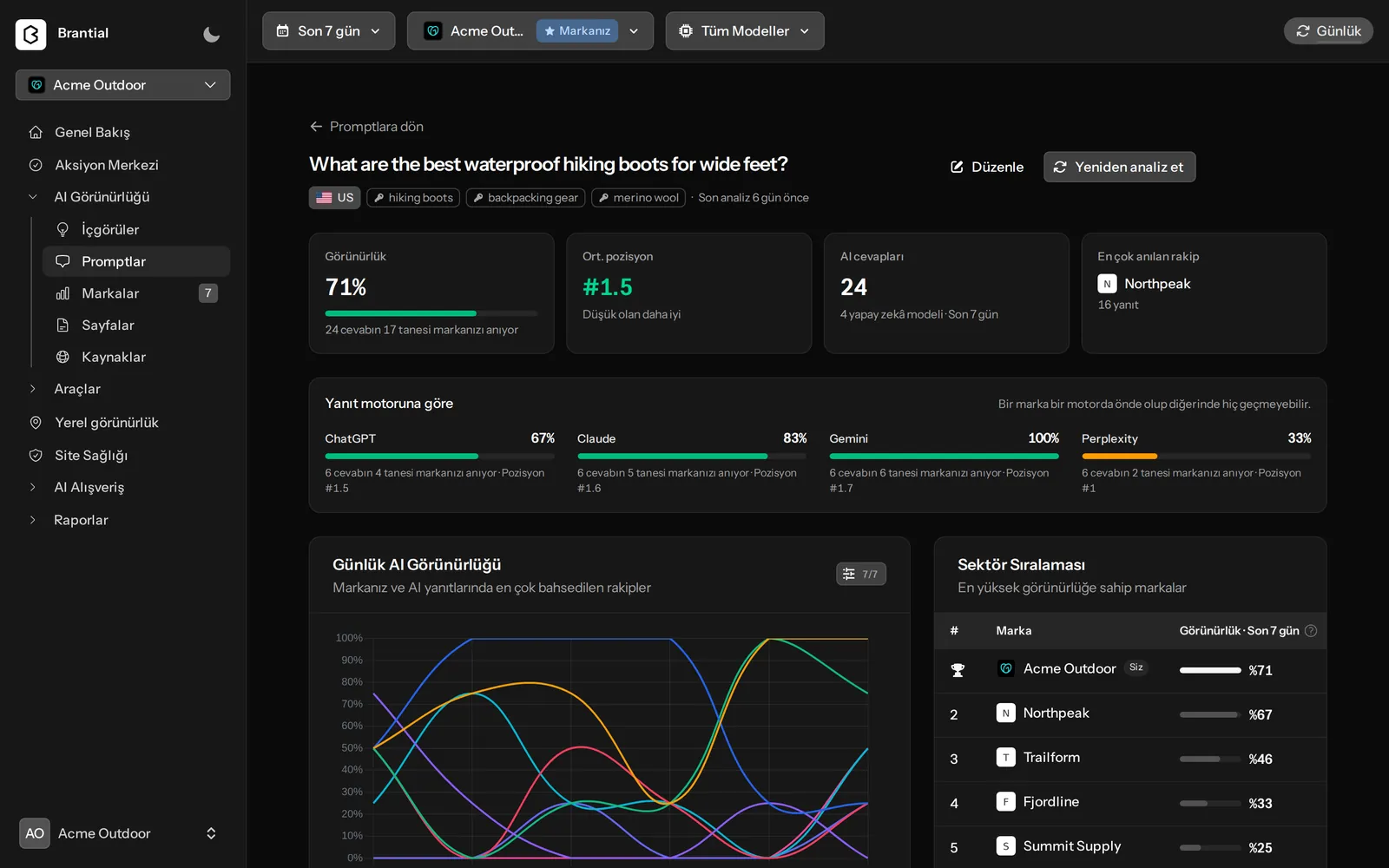Image resolution: width=1389 pixels, height=868 pixels.
Task: Click the Günlük refresh button
Action: [x=1328, y=30]
